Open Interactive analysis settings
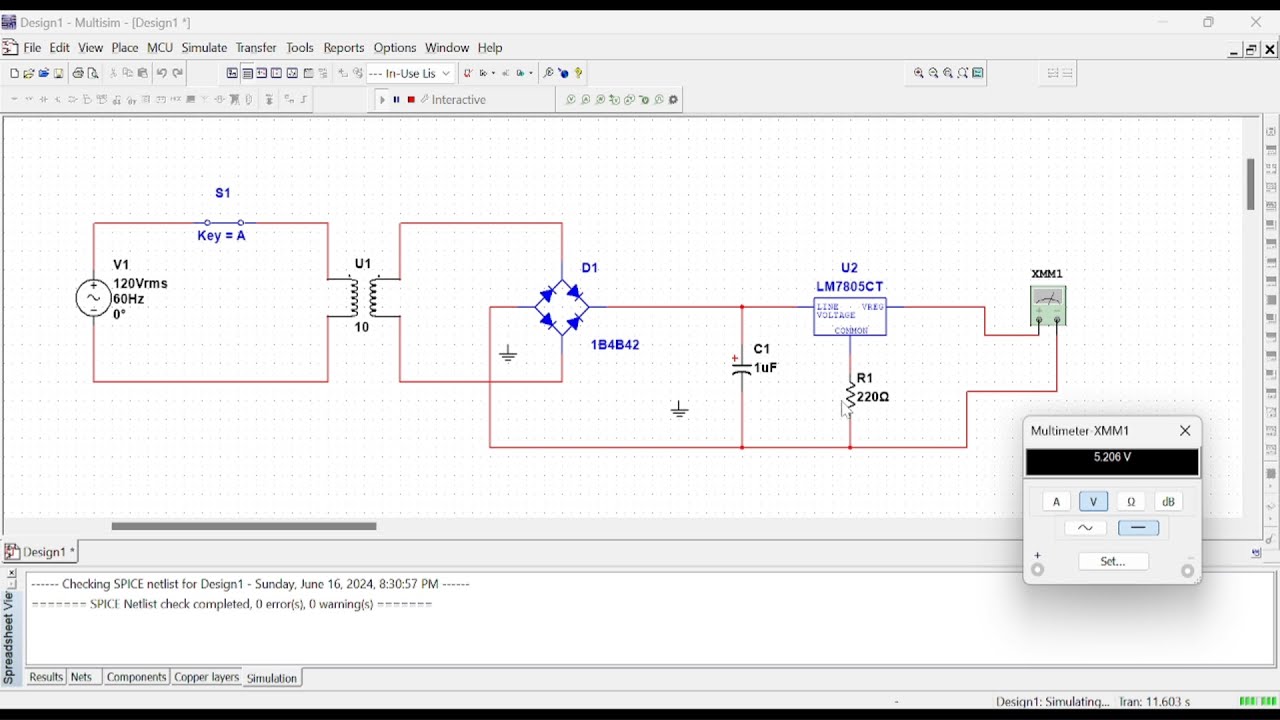 tap(453, 100)
